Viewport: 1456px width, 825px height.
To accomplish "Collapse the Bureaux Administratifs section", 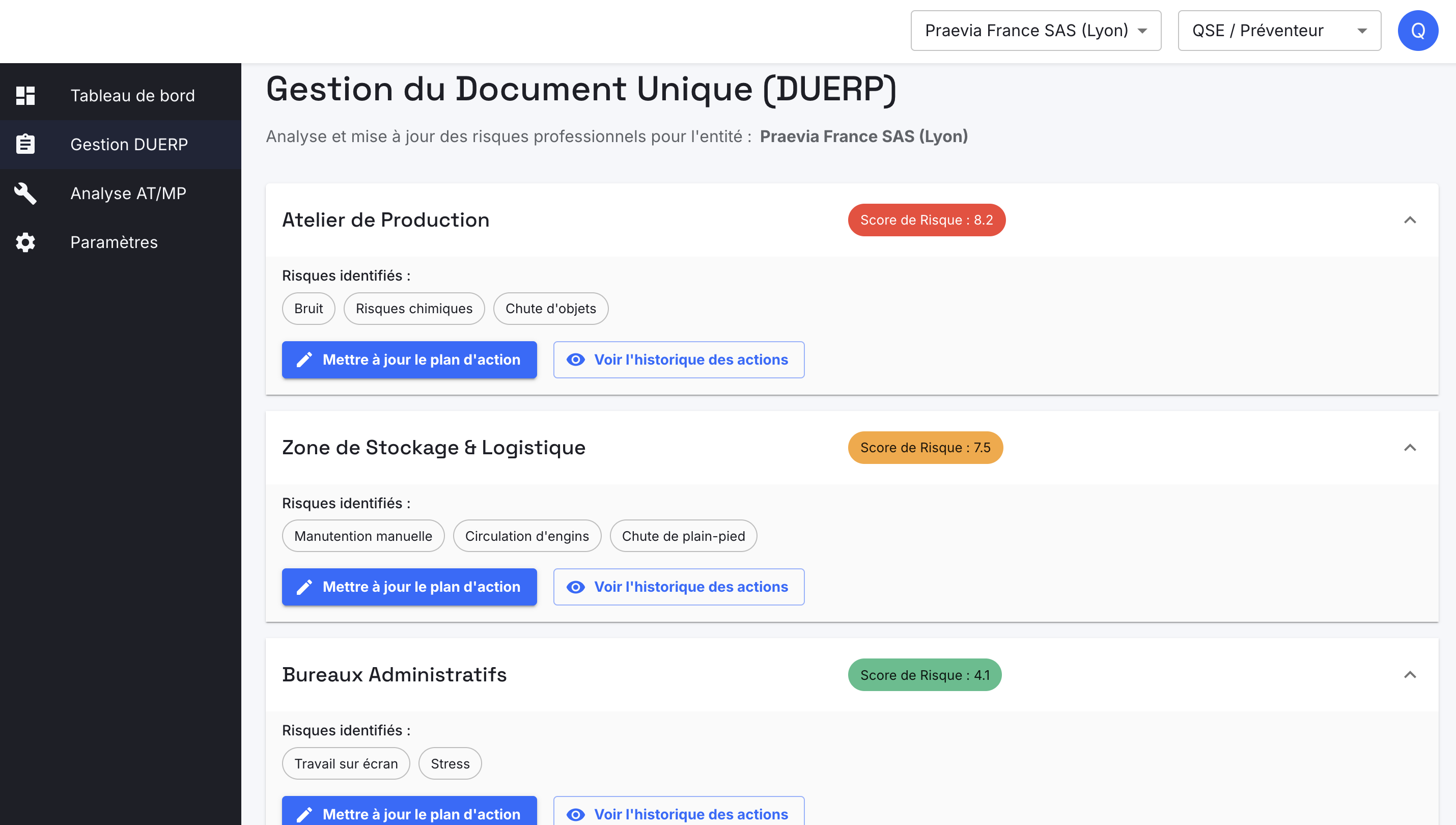I will [x=1410, y=675].
